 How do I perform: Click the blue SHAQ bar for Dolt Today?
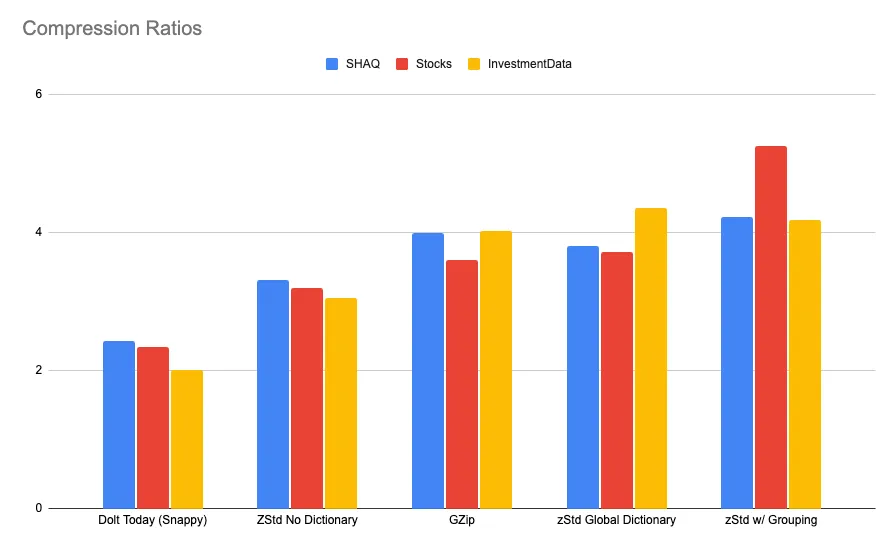coord(119,425)
